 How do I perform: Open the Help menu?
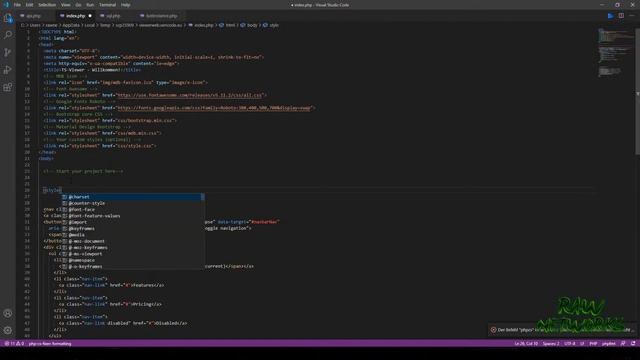(x=125, y=5)
